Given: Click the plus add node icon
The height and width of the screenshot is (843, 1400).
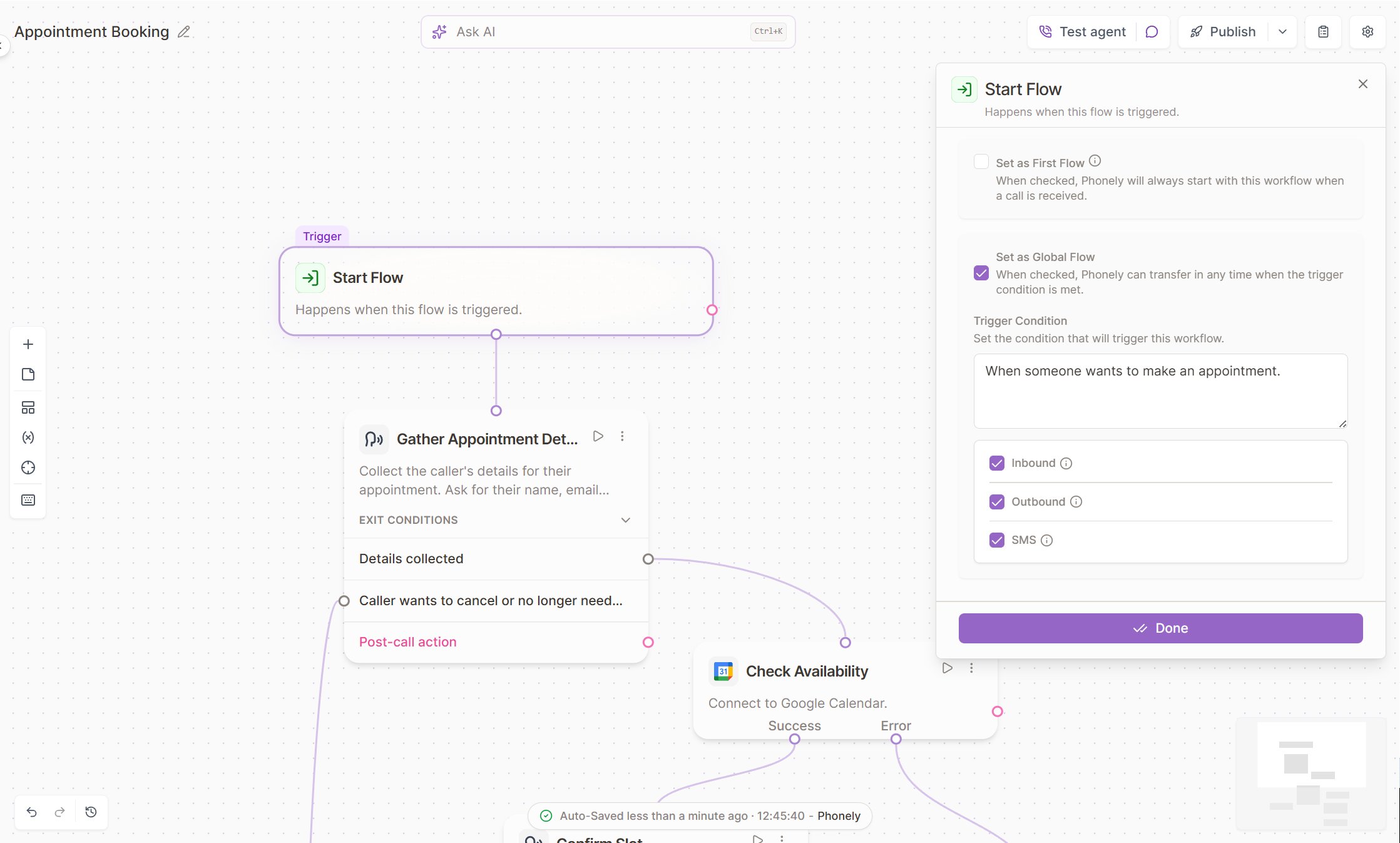Looking at the screenshot, I should coord(28,344).
